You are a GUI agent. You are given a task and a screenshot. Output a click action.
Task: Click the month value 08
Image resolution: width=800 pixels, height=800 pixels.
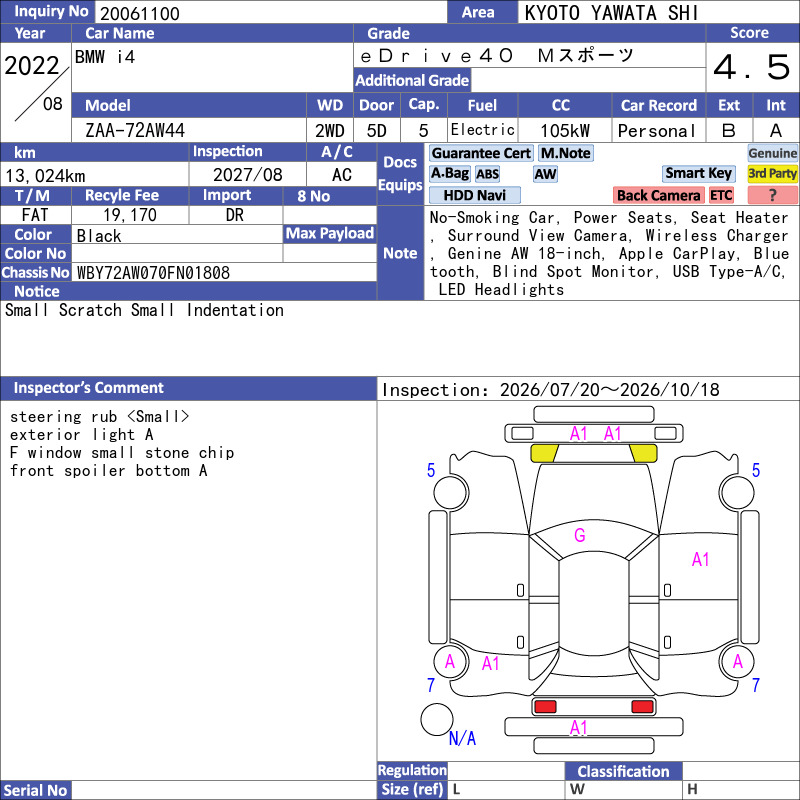pyautogui.click(x=53, y=104)
